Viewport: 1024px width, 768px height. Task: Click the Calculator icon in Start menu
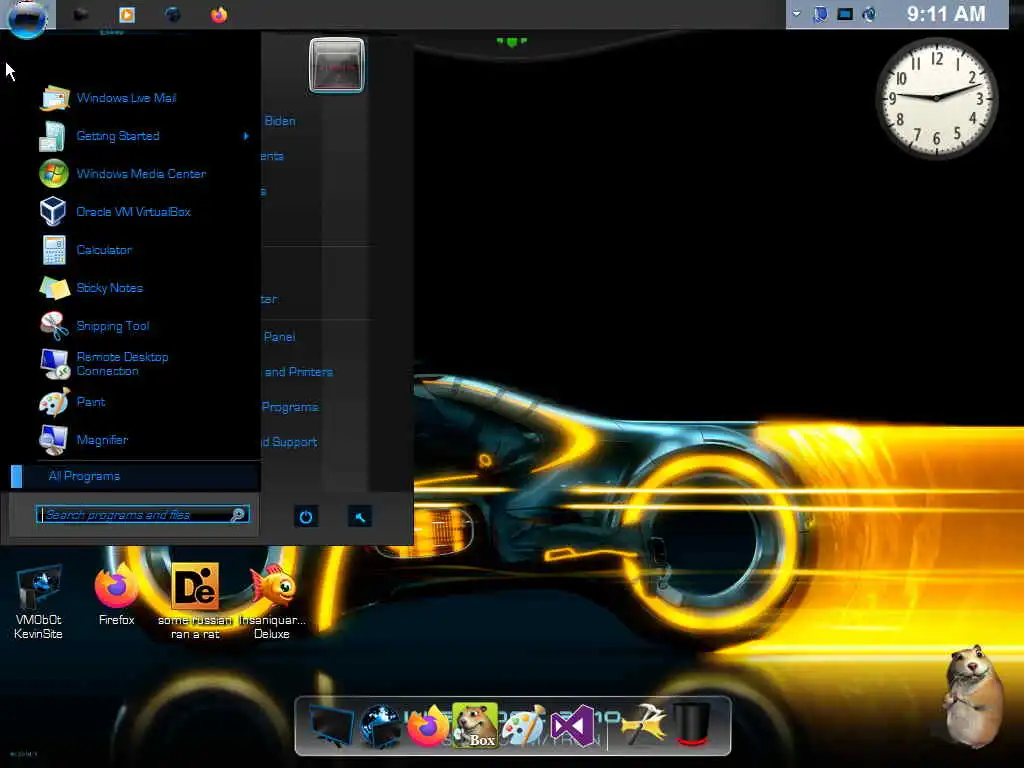point(54,249)
